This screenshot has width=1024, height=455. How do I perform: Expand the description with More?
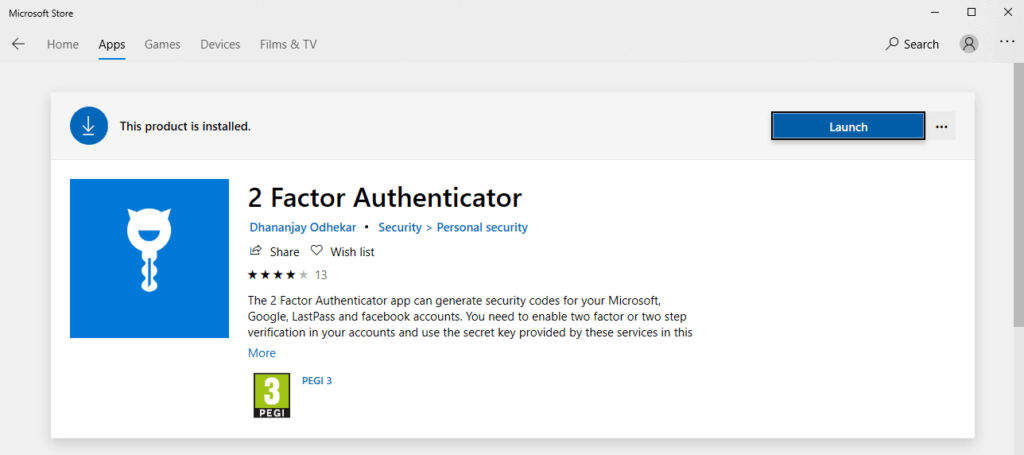[x=262, y=353]
